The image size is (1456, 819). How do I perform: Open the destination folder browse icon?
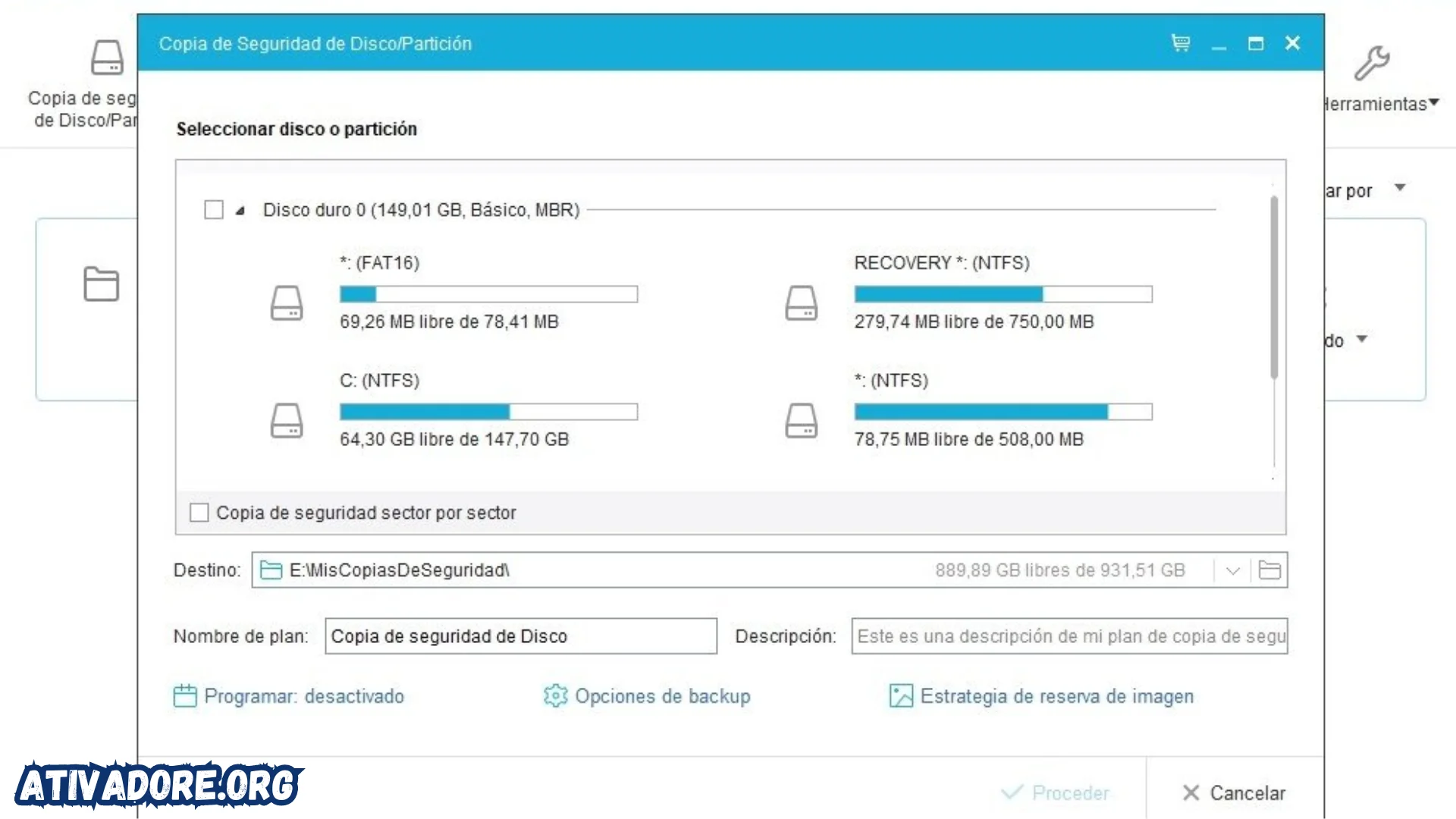(x=1269, y=570)
